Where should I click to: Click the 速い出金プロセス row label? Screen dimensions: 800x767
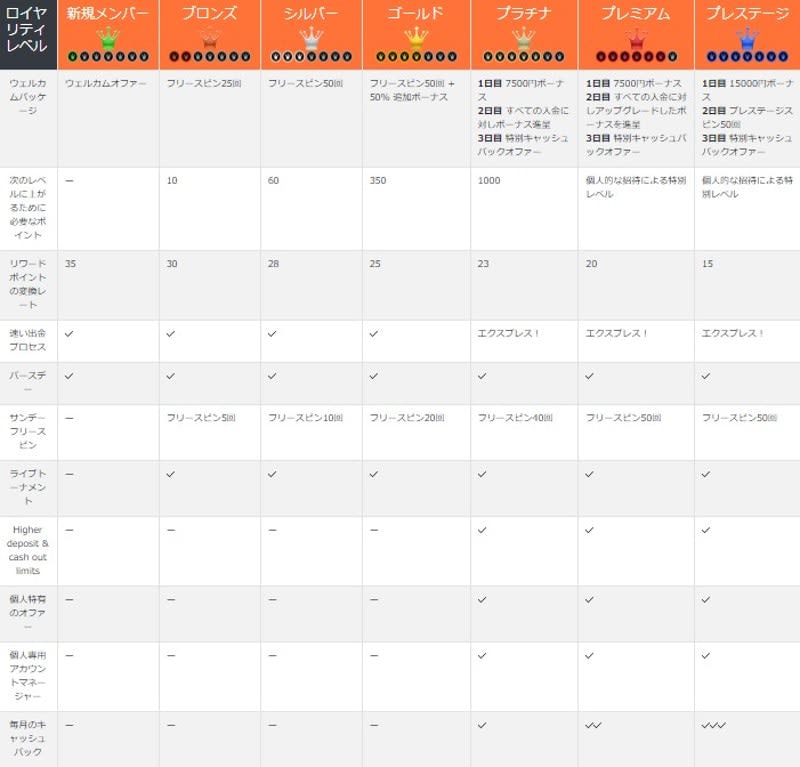pyautogui.click(x=28, y=340)
